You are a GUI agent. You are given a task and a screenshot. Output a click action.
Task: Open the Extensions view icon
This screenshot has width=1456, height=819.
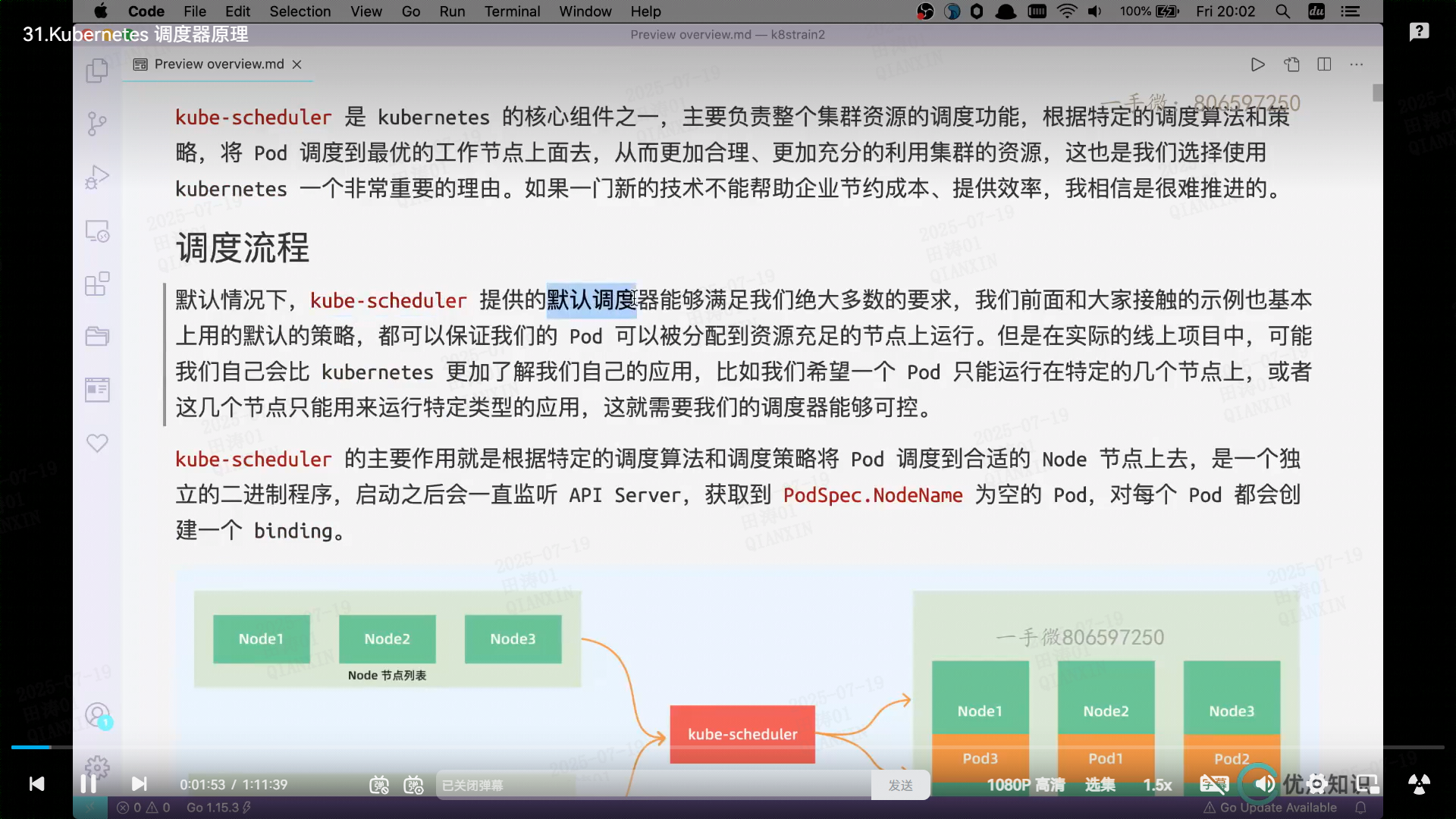pyautogui.click(x=97, y=284)
